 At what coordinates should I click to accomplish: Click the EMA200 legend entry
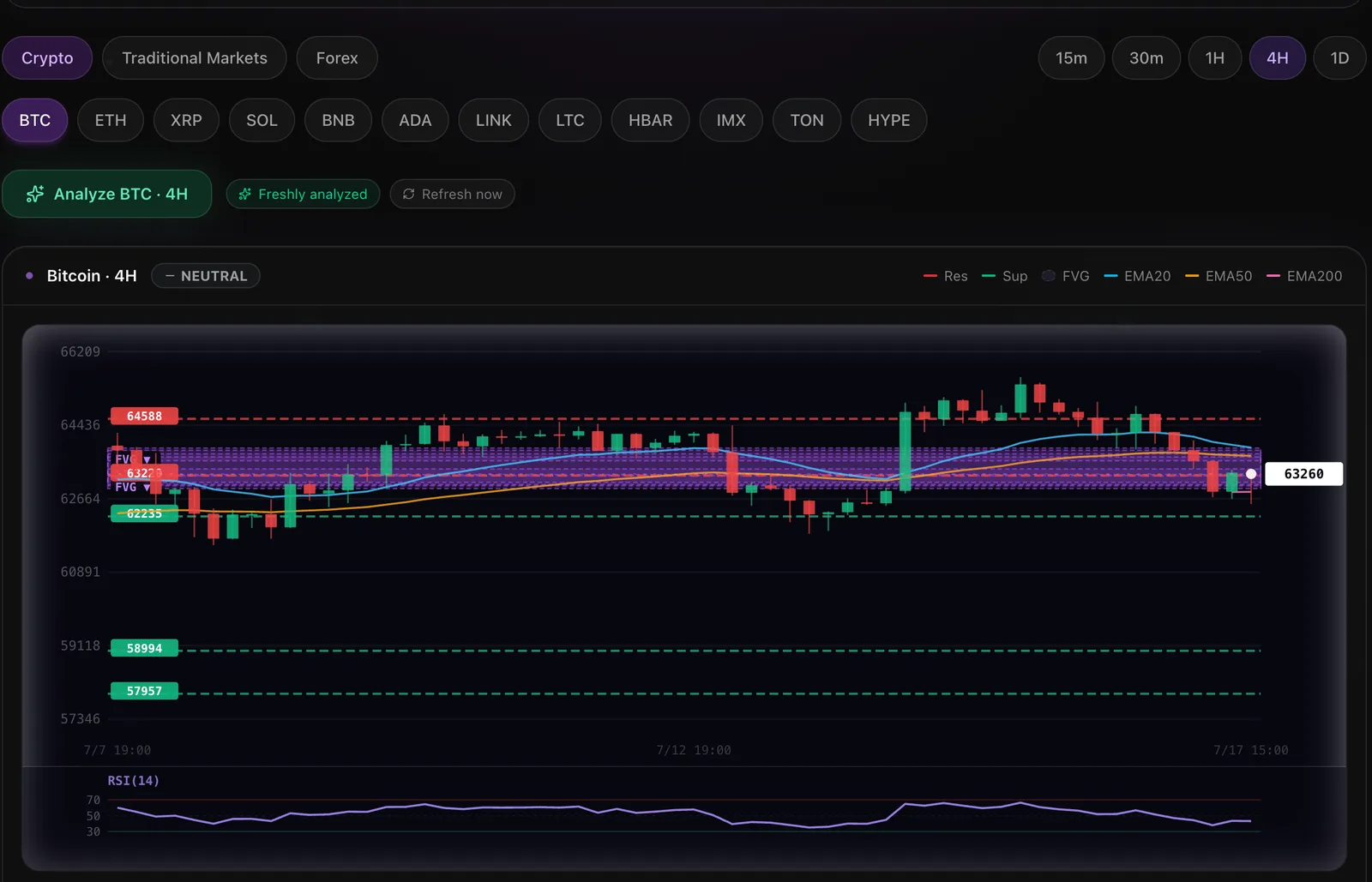point(1304,276)
